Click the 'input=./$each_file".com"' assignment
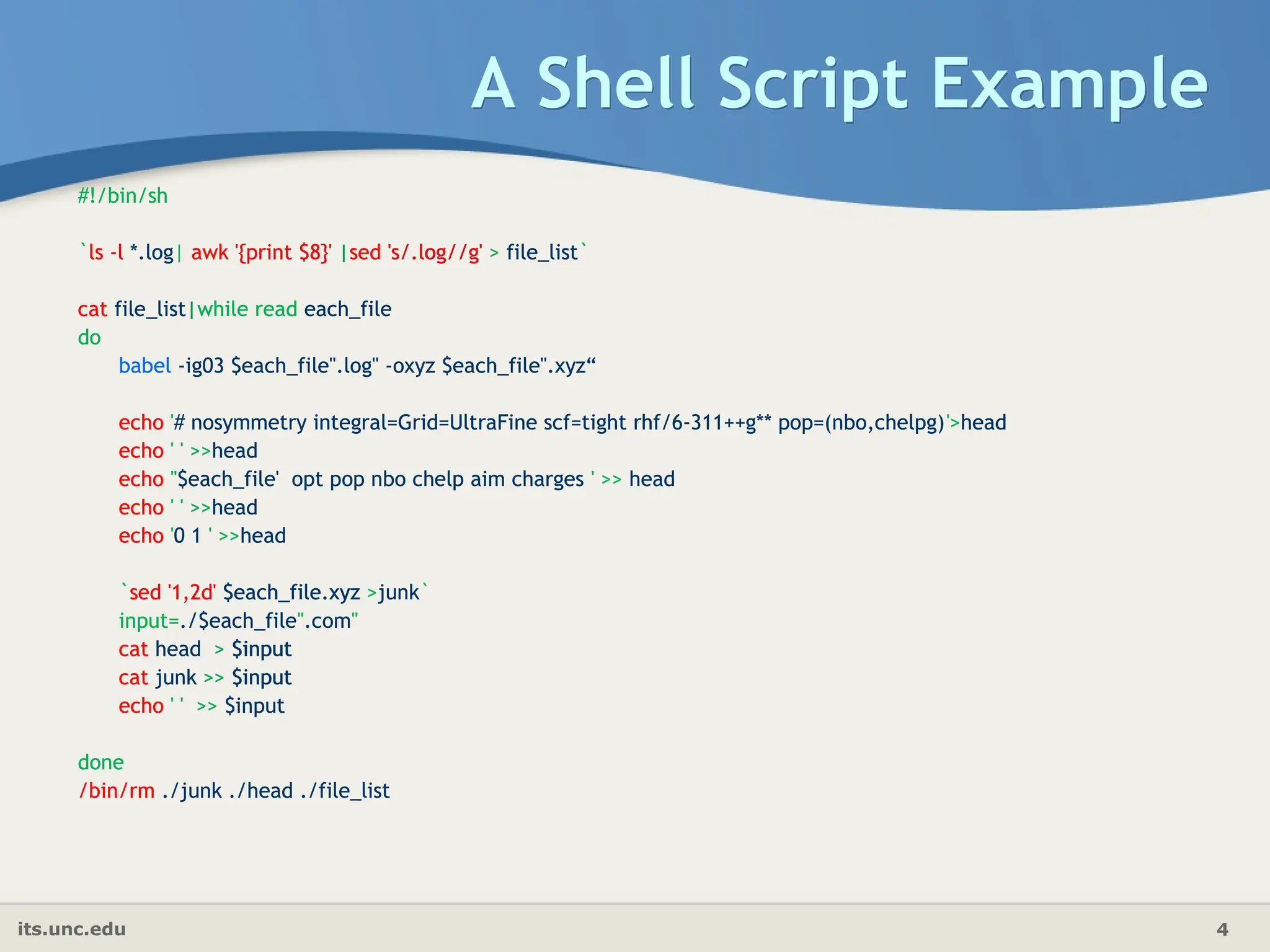This screenshot has width=1270, height=952. click(238, 621)
